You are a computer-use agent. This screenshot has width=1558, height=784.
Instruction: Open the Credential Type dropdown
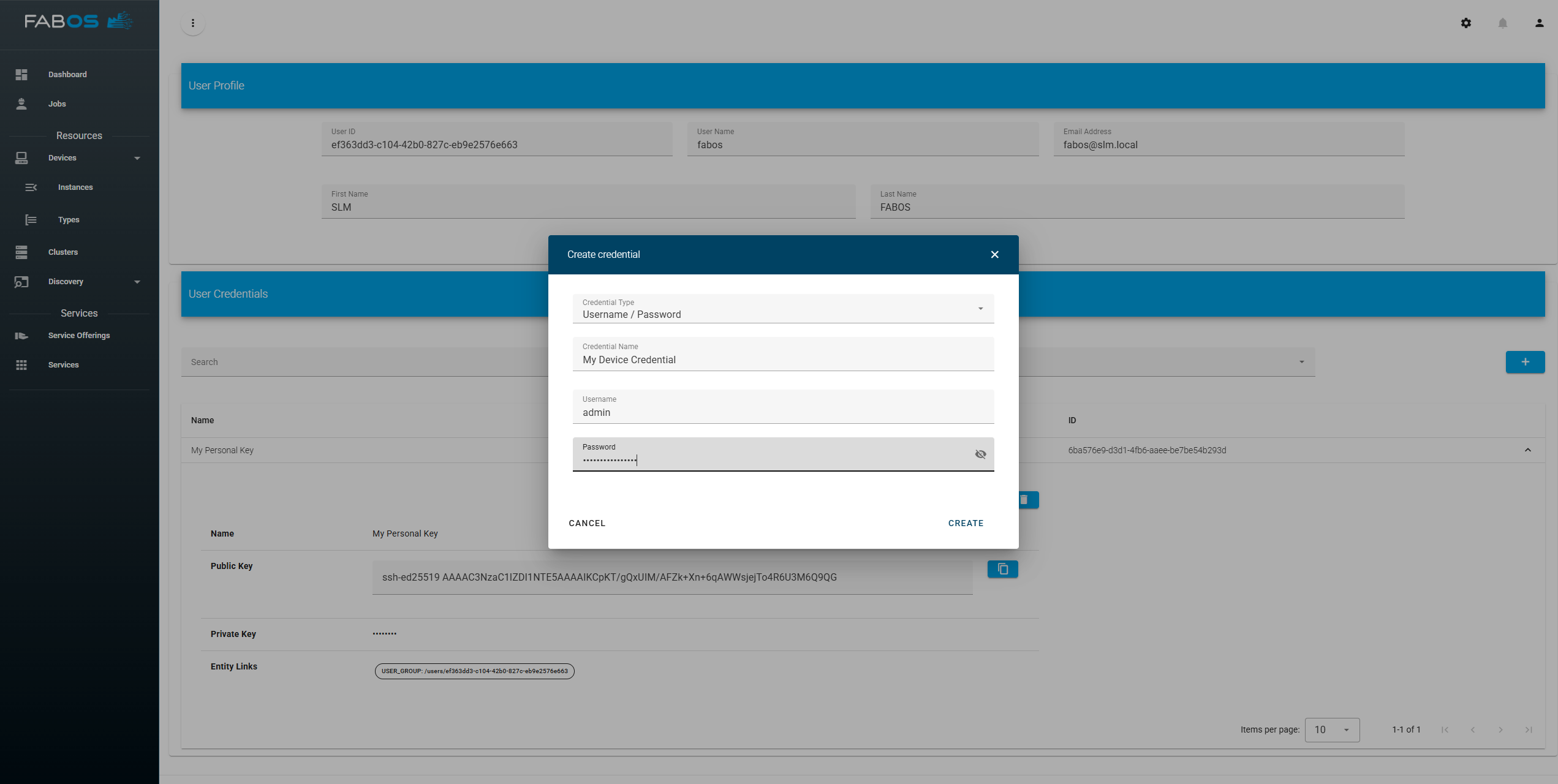coord(980,308)
